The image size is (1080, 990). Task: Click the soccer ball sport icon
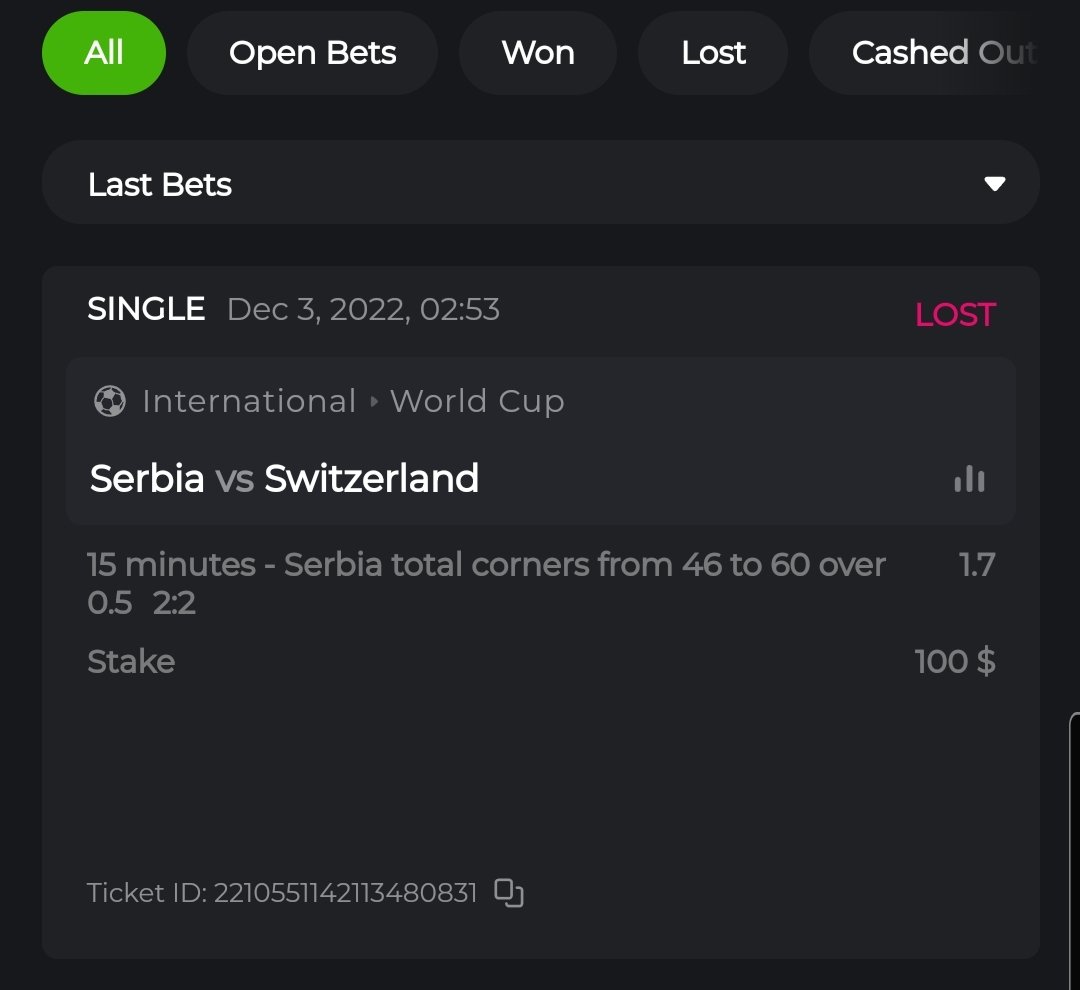pos(110,402)
